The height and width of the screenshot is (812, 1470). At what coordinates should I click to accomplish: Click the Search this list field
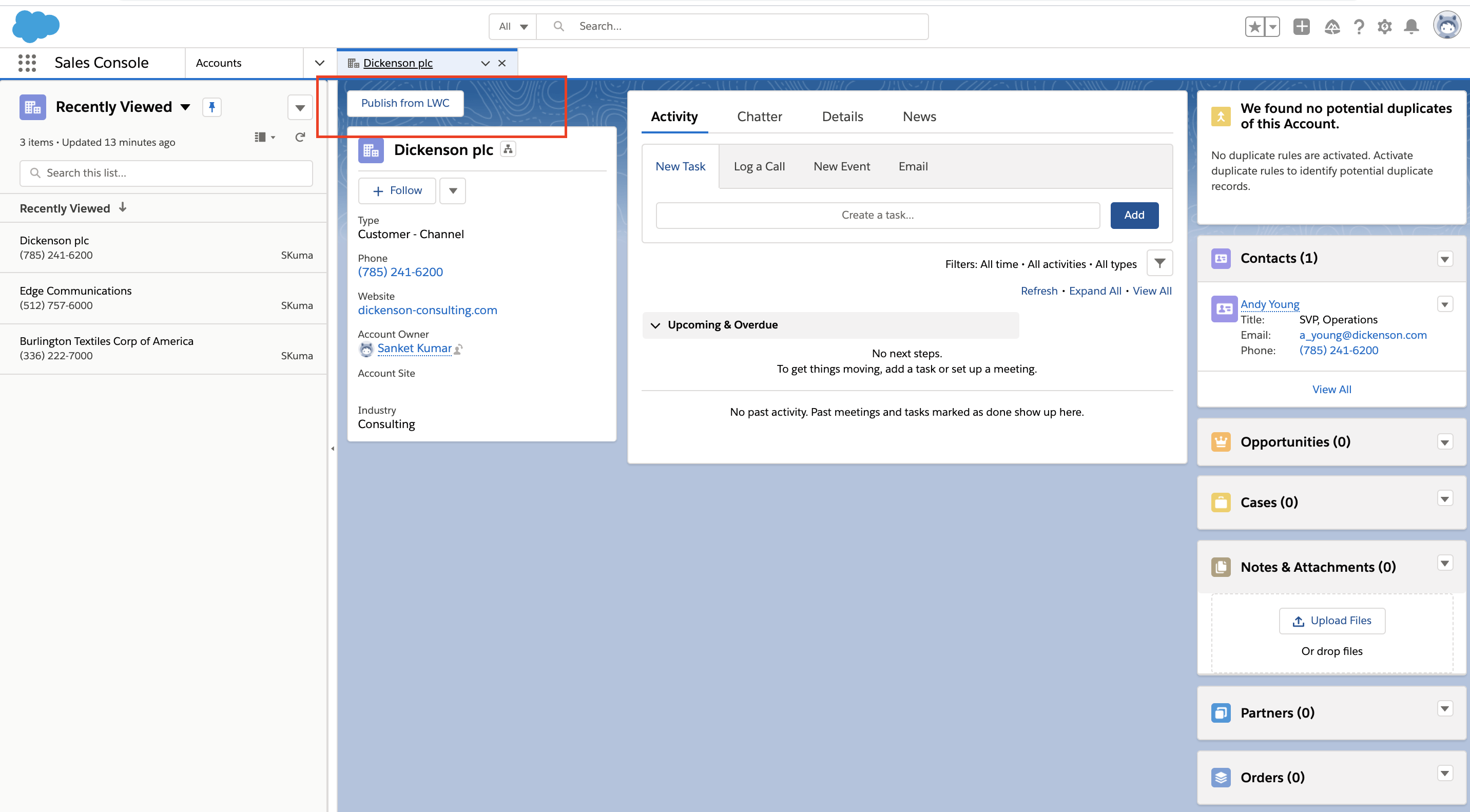tap(166, 173)
